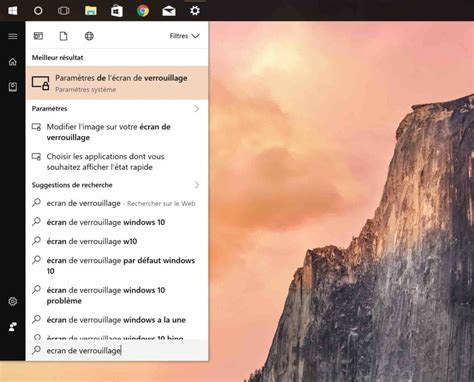Click the feedback person icon in sidebar

(13, 327)
